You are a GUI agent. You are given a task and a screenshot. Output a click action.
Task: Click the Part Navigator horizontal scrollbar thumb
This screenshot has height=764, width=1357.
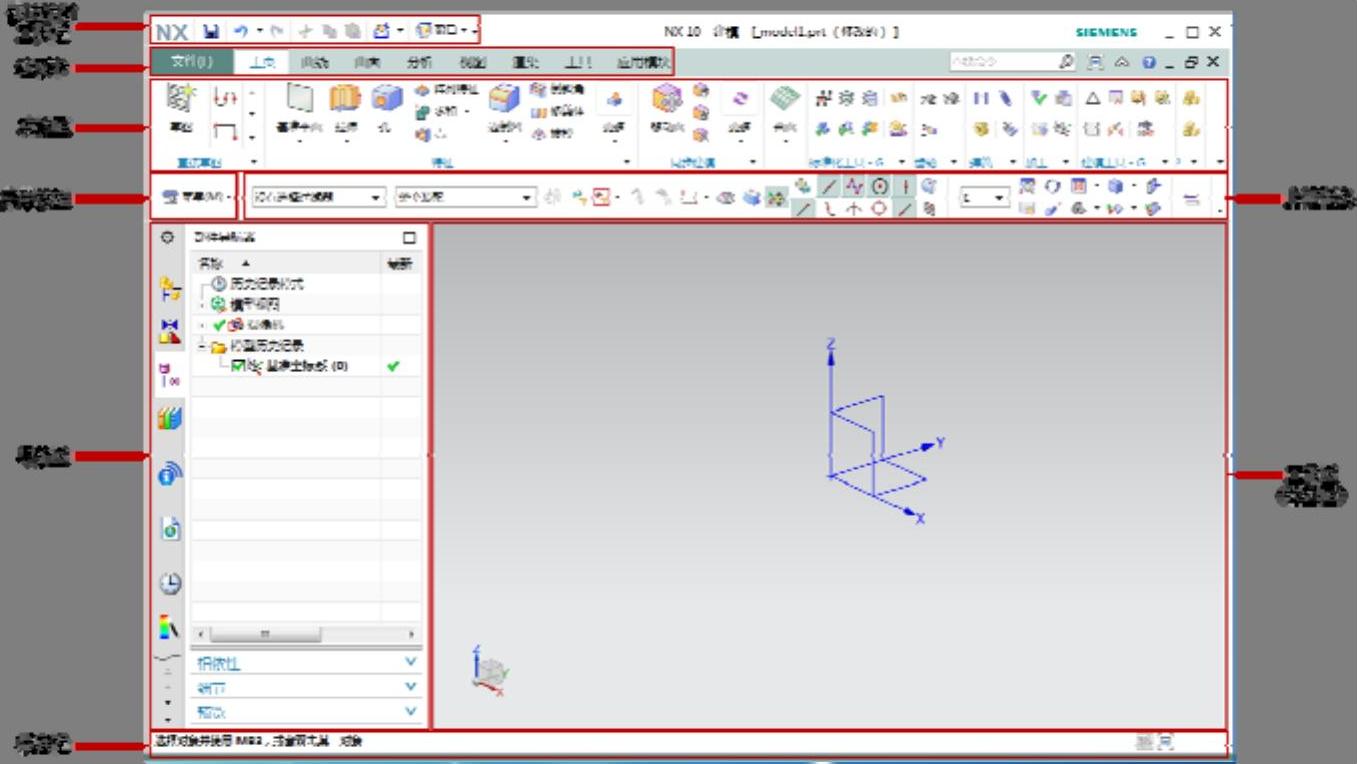[x=265, y=634]
